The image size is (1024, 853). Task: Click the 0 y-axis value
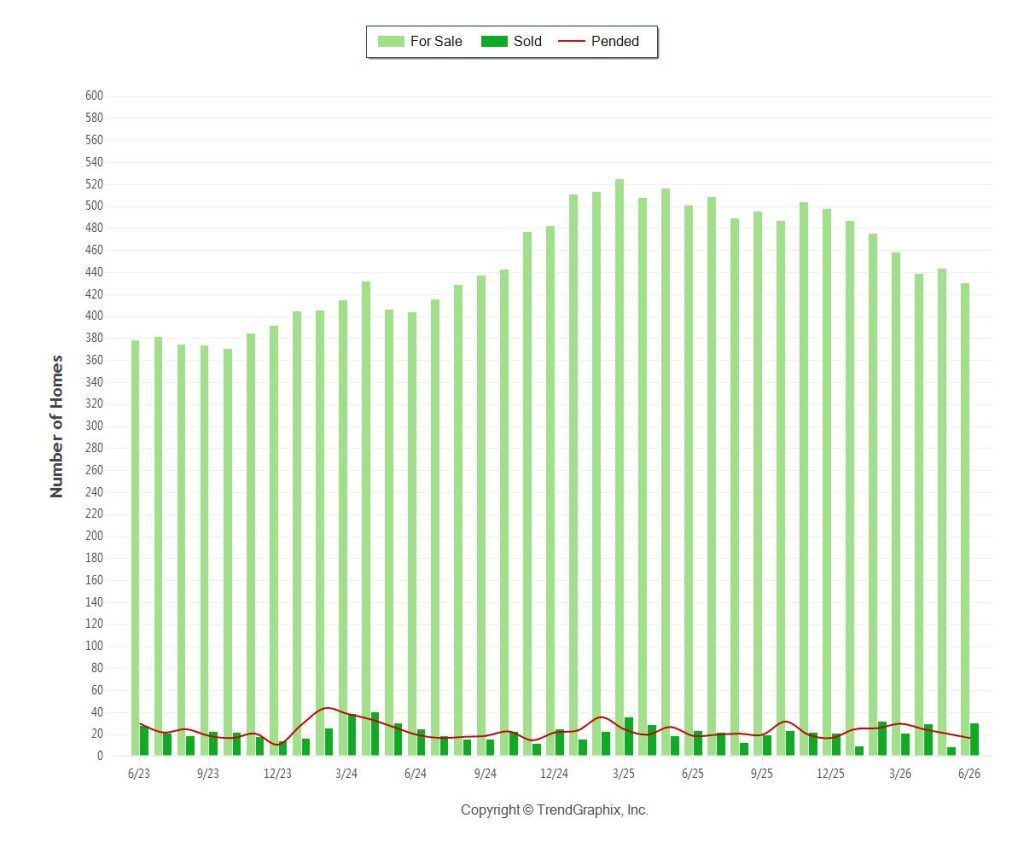(100, 756)
